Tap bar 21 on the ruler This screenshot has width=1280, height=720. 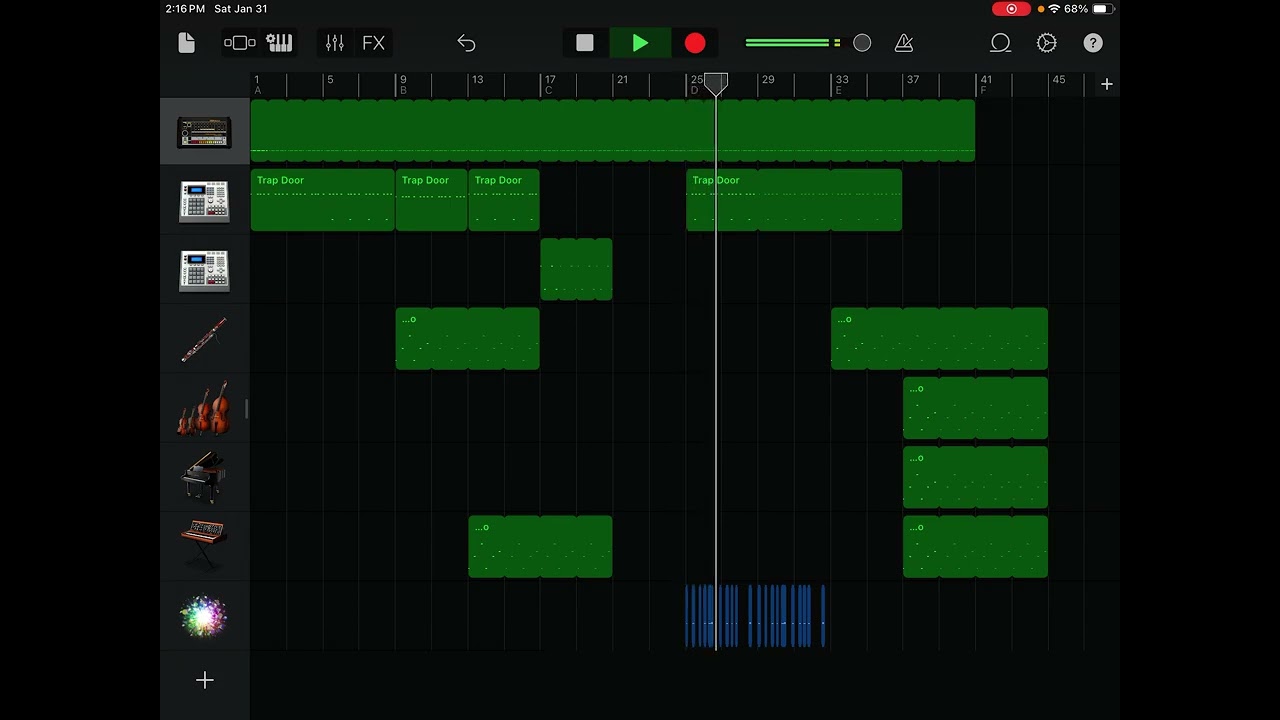click(622, 79)
